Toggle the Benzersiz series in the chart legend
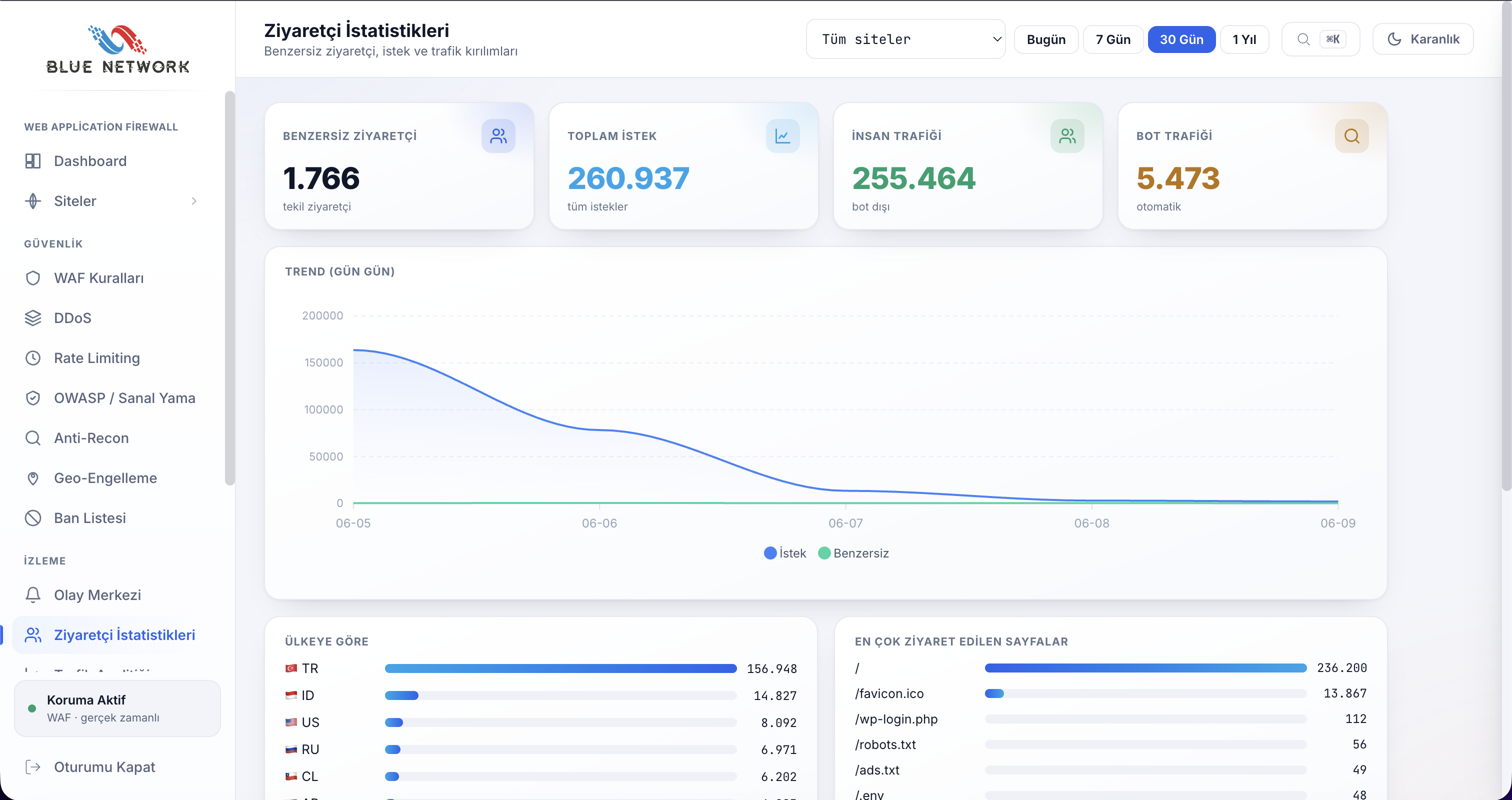1512x800 pixels. pos(853,553)
